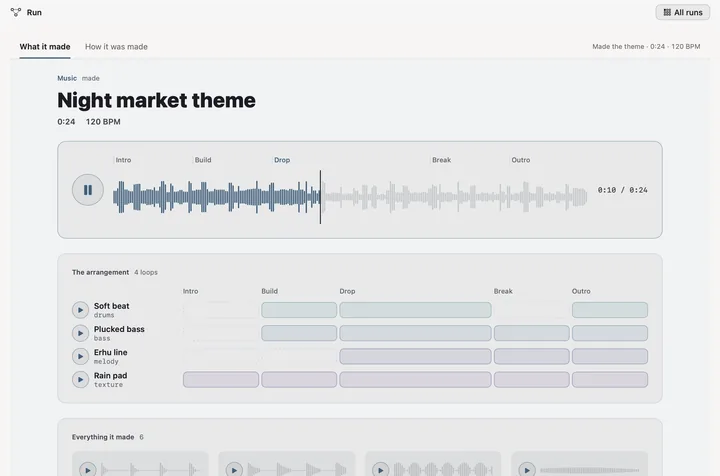
Task: Play the Soft beat drums loop
Action: (80, 310)
